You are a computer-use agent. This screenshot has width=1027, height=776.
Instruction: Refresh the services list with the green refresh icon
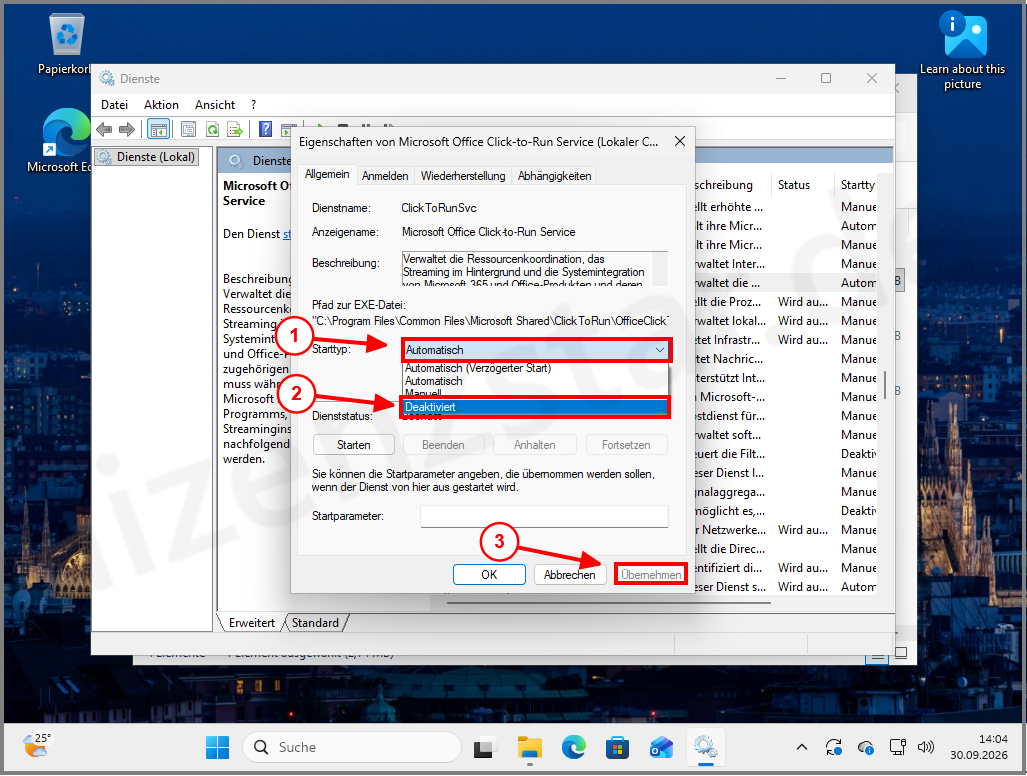pyautogui.click(x=212, y=130)
